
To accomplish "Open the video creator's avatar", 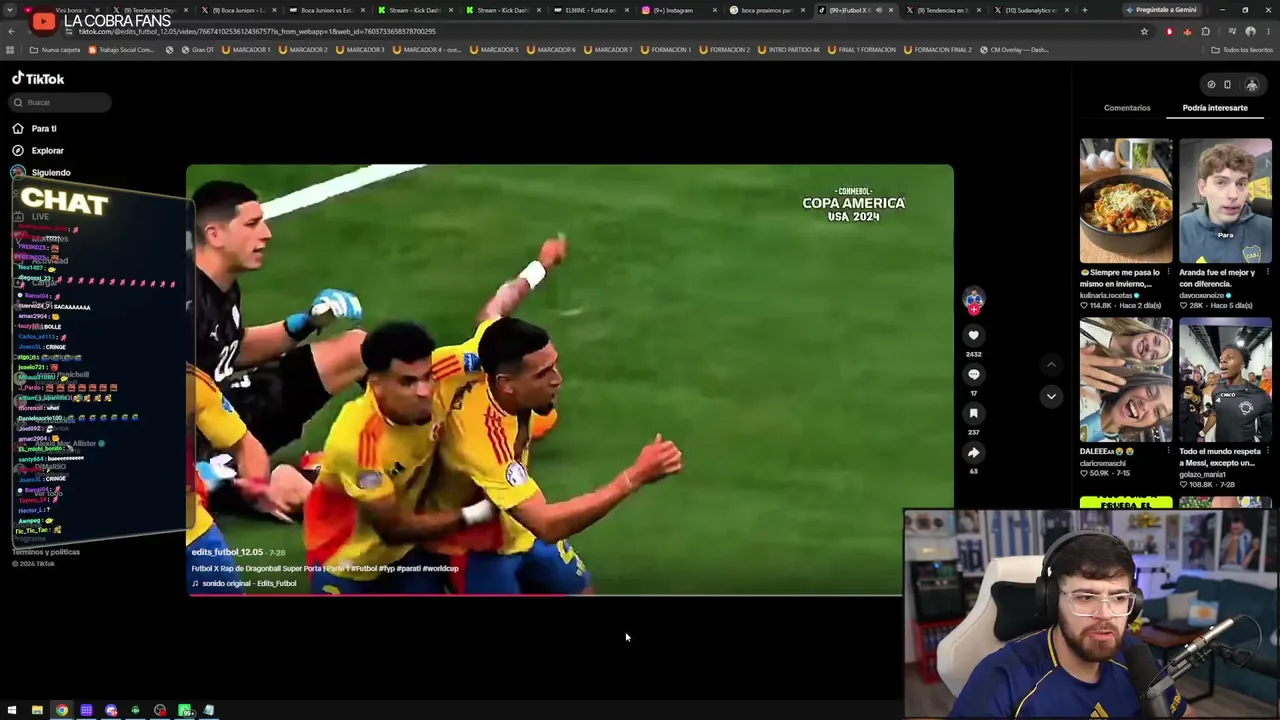I will pyautogui.click(x=973, y=298).
